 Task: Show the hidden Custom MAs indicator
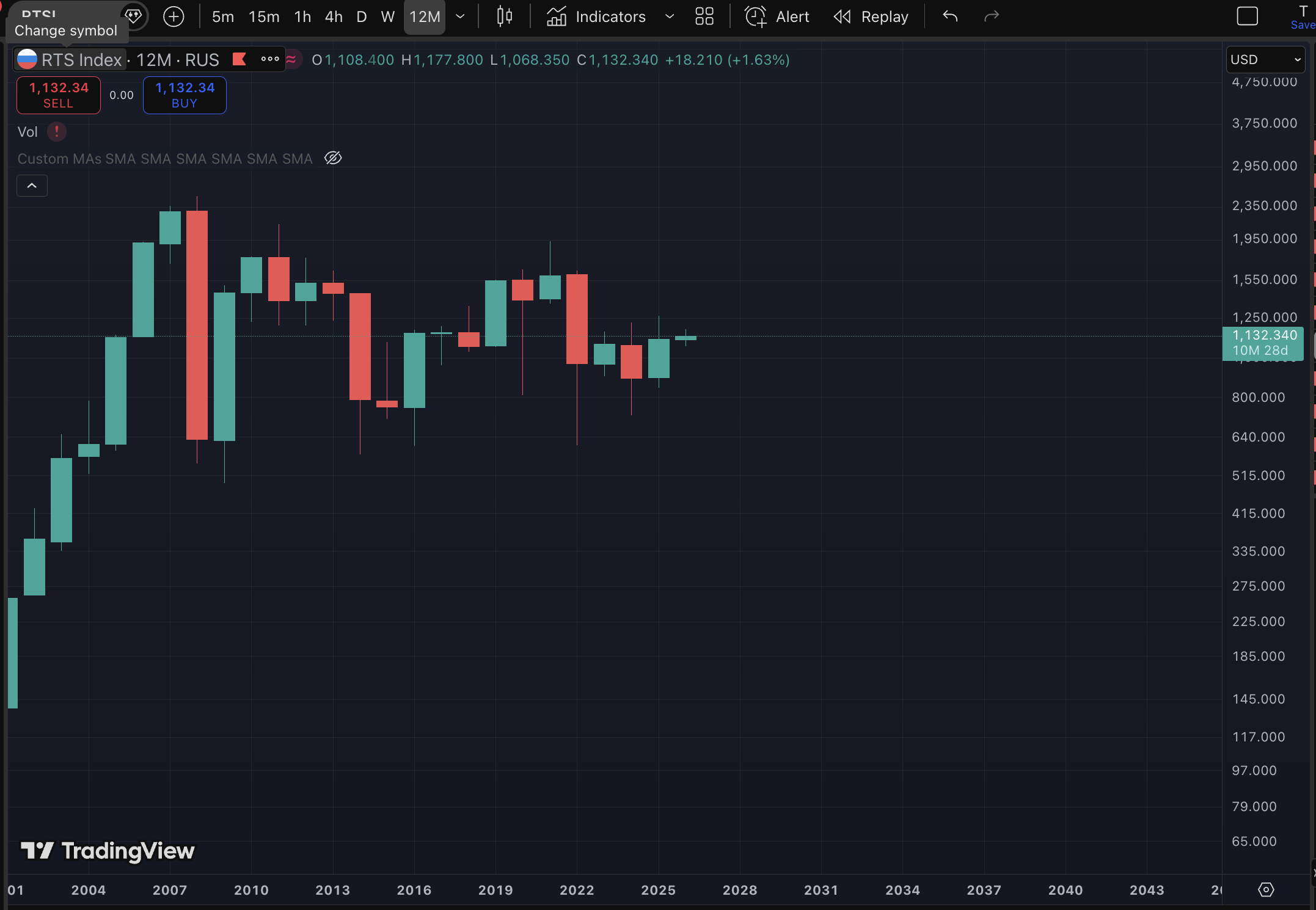[x=333, y=158]
